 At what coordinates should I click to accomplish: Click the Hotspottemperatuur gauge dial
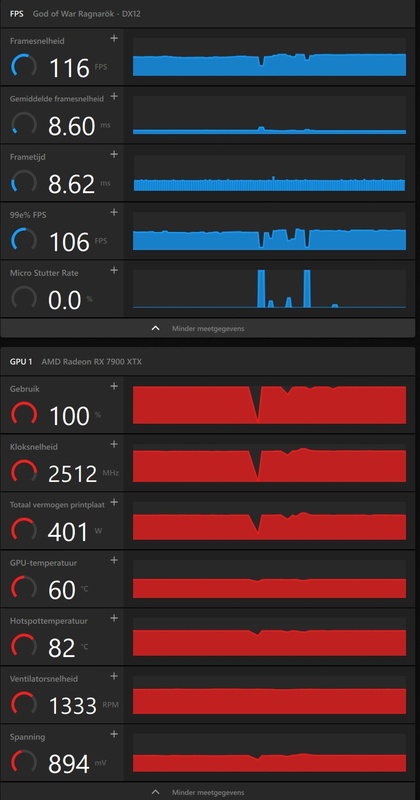[23, 646]
